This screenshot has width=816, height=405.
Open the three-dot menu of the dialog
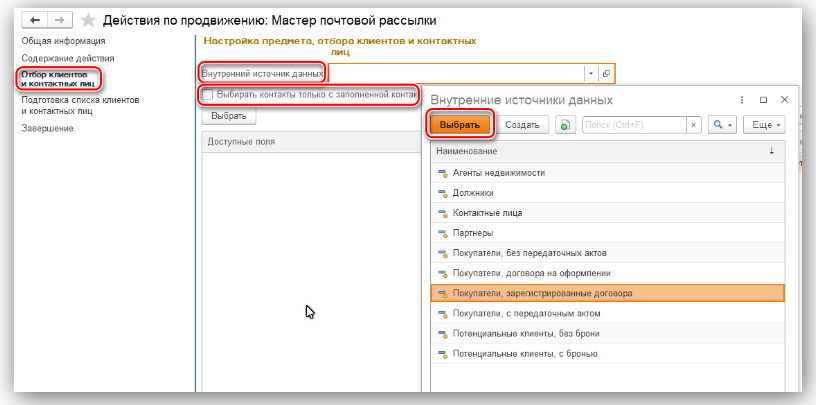click(x=742, y=100)
